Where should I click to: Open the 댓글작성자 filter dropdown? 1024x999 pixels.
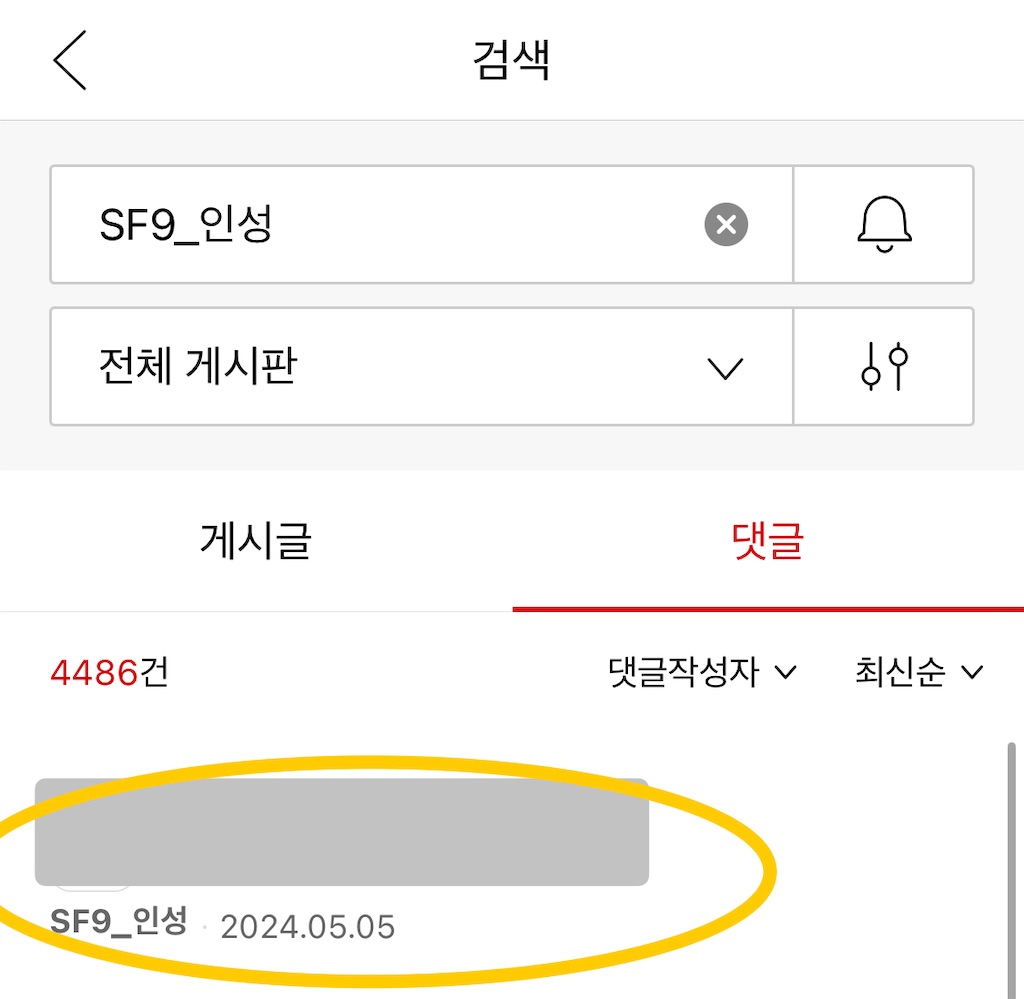pos(701,672)
